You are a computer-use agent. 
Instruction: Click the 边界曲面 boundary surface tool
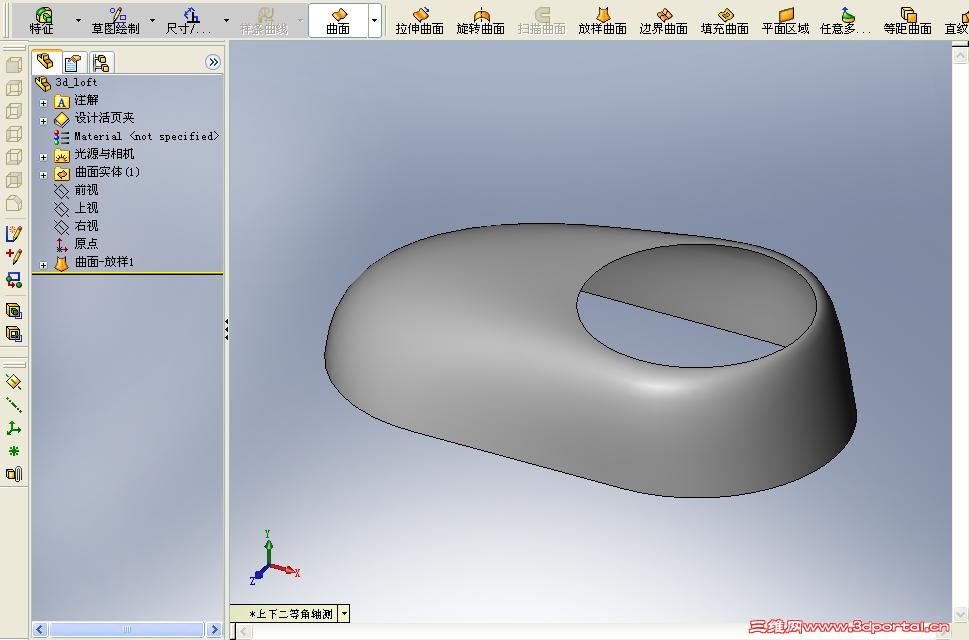click(664, 20)
